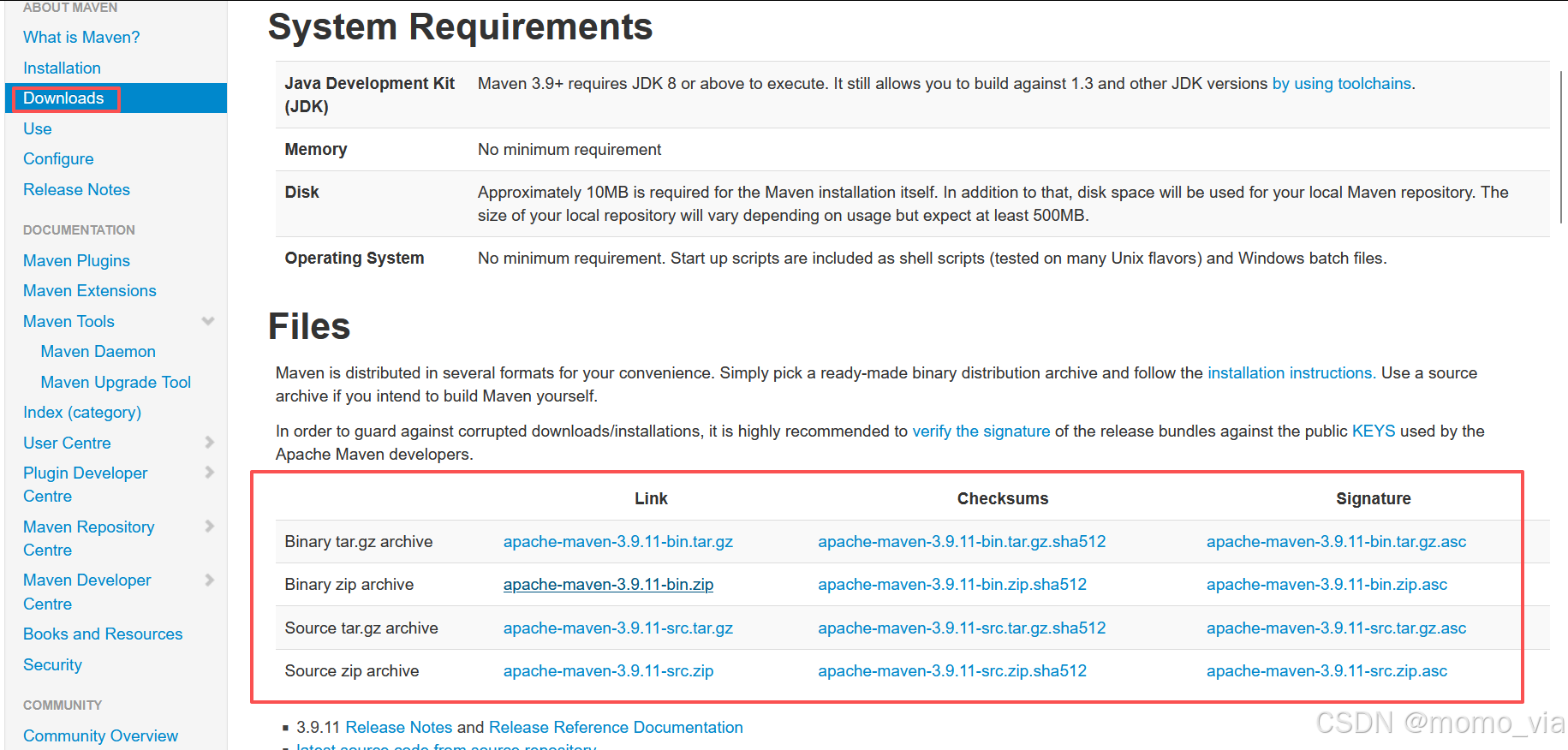
Task: Download apache-maven-3.9.11-bin.zip
Action: [x=608, y=584]
